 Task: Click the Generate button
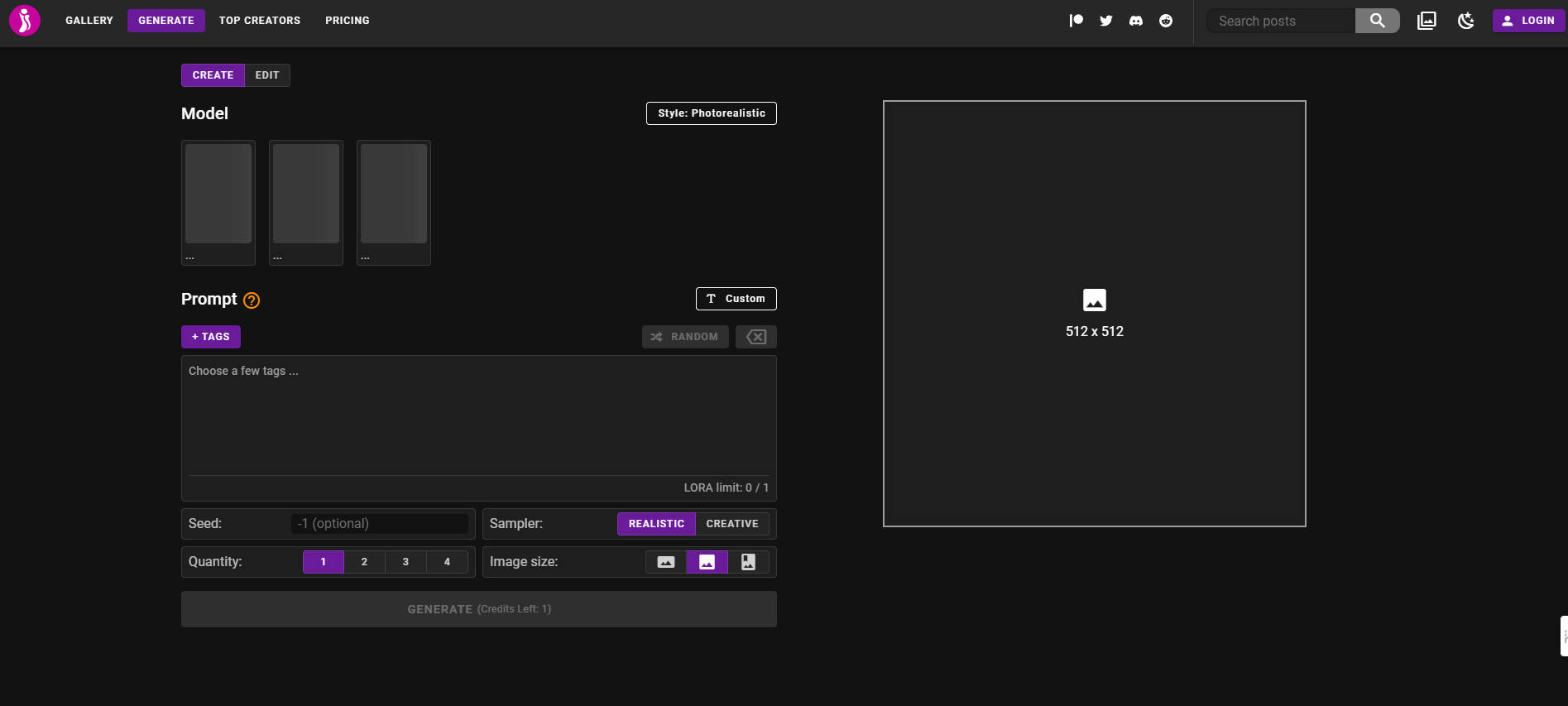[x=479, y=609]
